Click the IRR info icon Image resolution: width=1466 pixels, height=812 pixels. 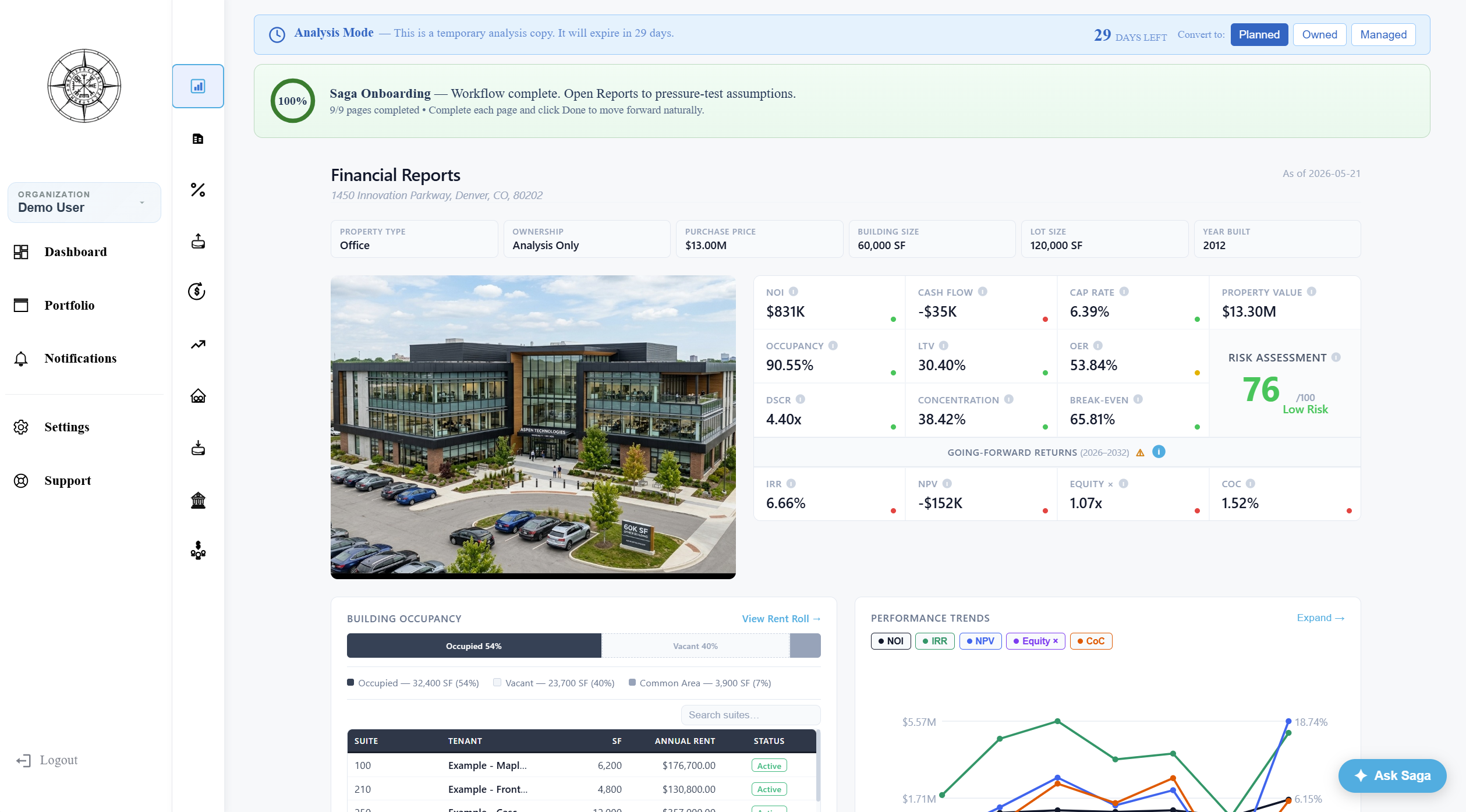pyautogui.click(x=791, y=483)
